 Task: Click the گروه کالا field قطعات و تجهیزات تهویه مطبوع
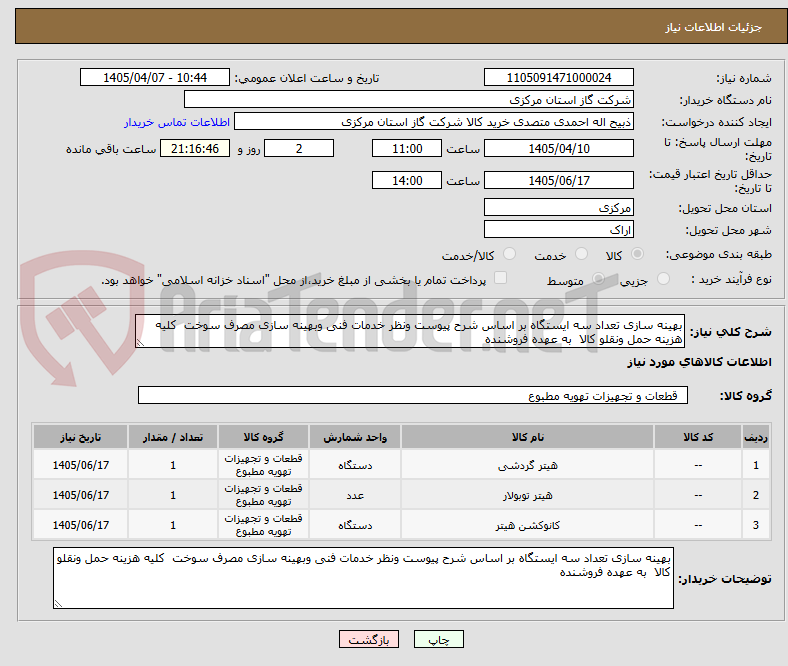click(413, 396)
